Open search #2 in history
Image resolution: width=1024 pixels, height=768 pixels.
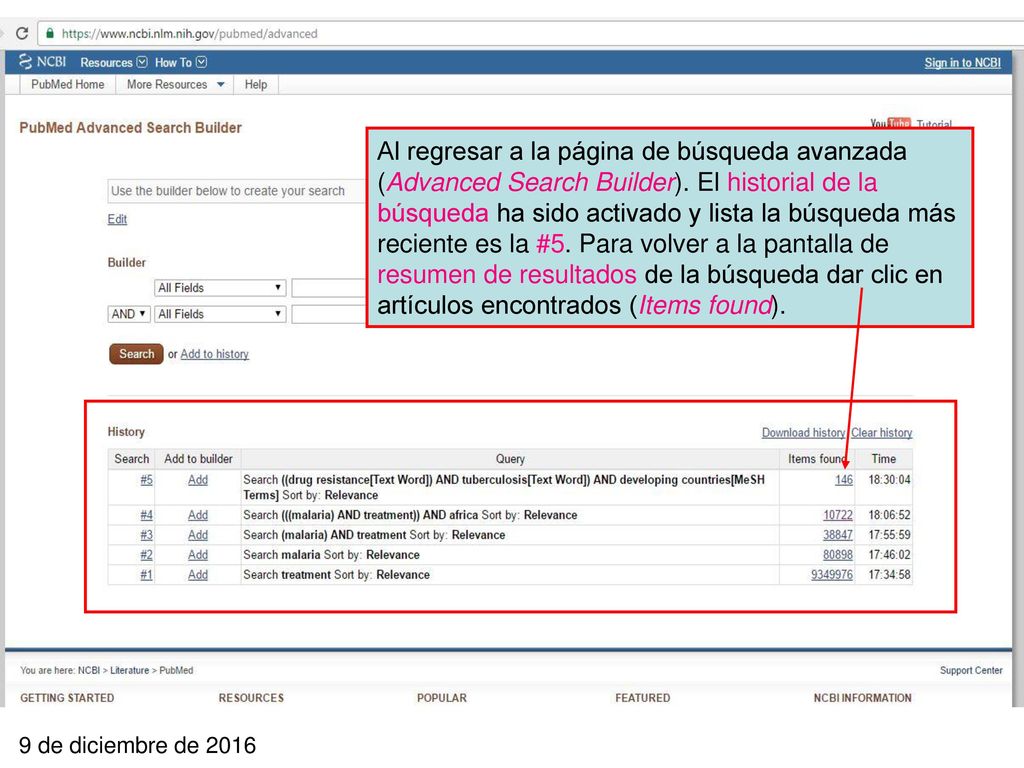point(146,555)
